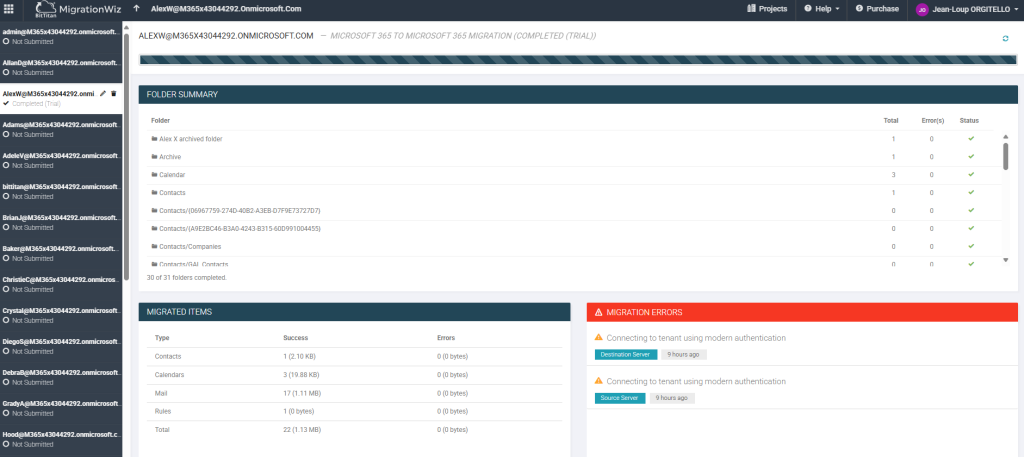1024x457 pixels.
Task: Open Jean-Loup ORGITELLO account dropdown
Action: pyautogui.click(x=967, y=10)
